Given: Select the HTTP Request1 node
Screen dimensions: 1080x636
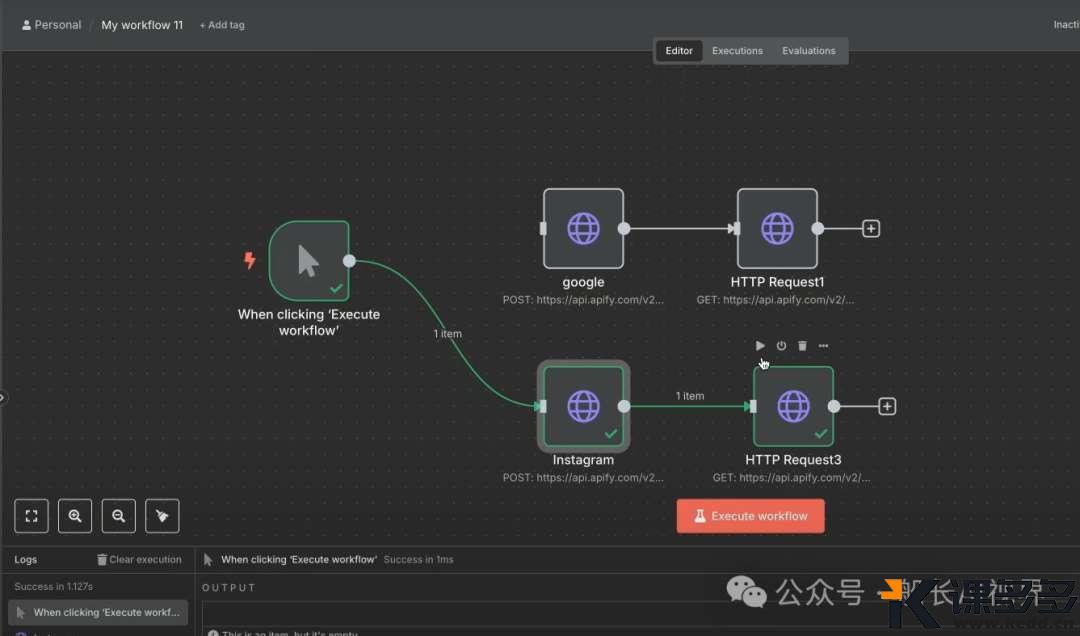Looking at the screenshot, I should tap(777, 229).
